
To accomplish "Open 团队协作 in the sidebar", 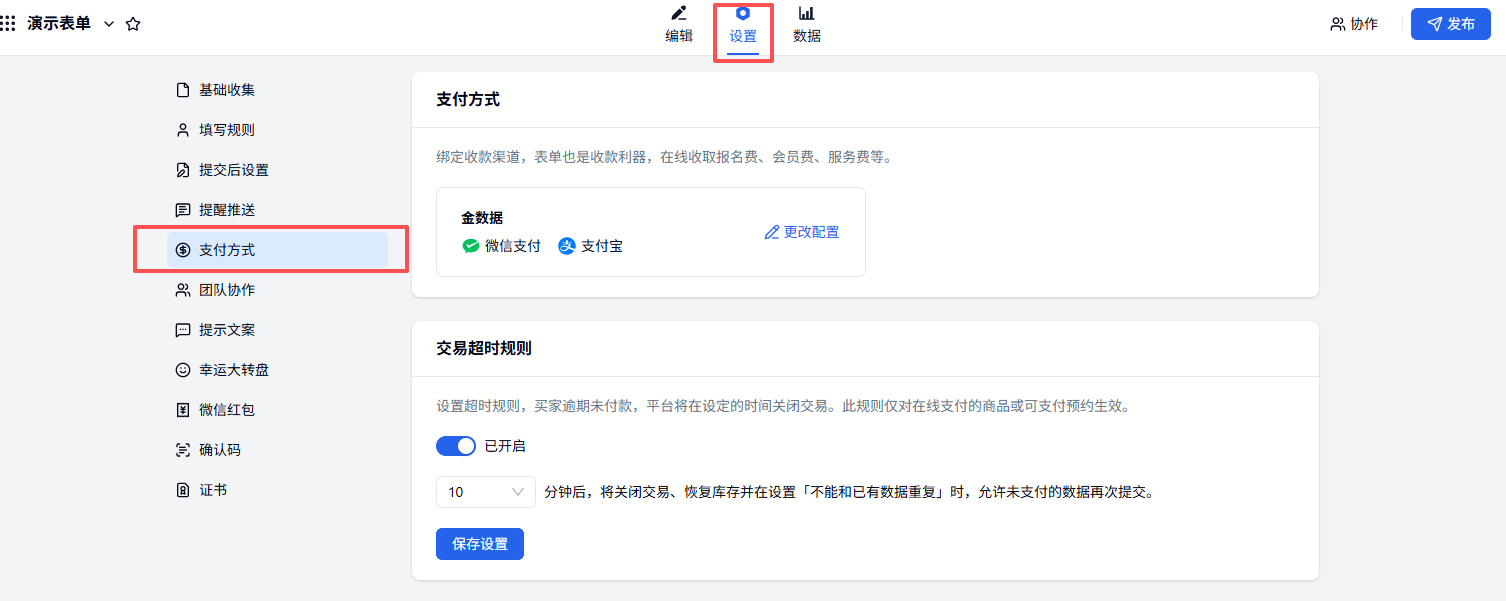I will [x=226, y=290].
